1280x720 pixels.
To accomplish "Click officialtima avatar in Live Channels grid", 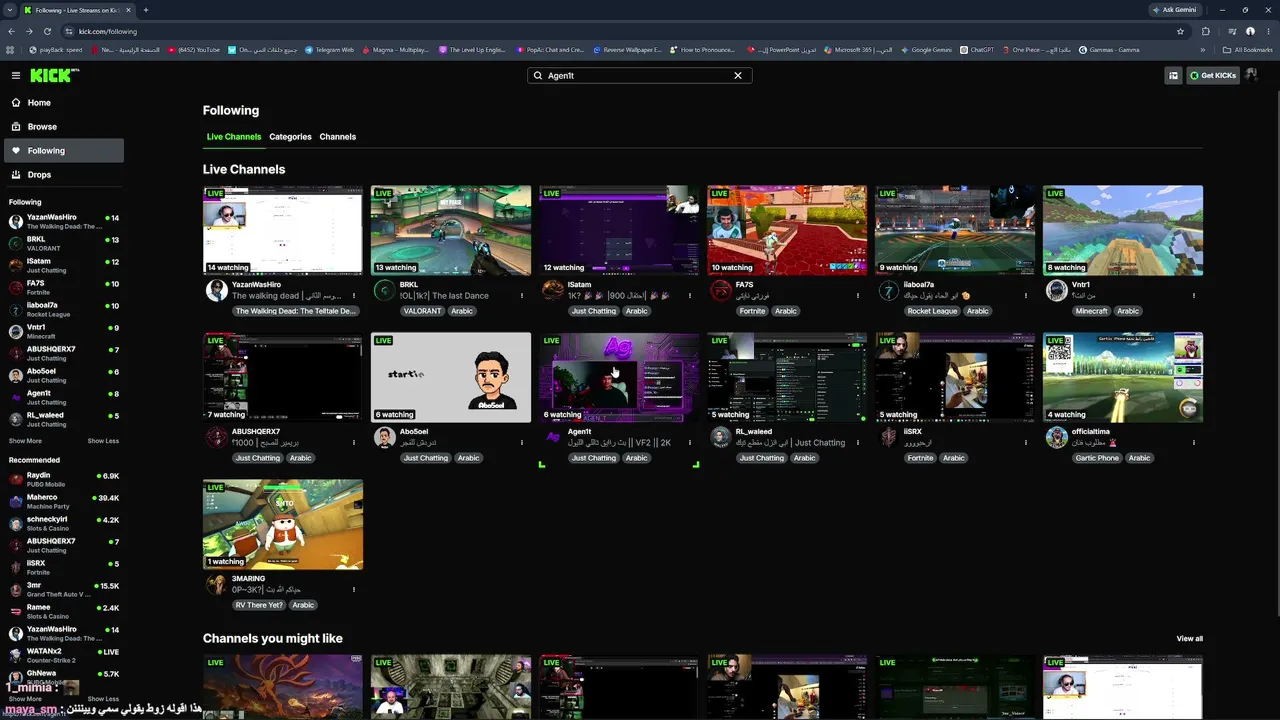I will point(1056,437).
